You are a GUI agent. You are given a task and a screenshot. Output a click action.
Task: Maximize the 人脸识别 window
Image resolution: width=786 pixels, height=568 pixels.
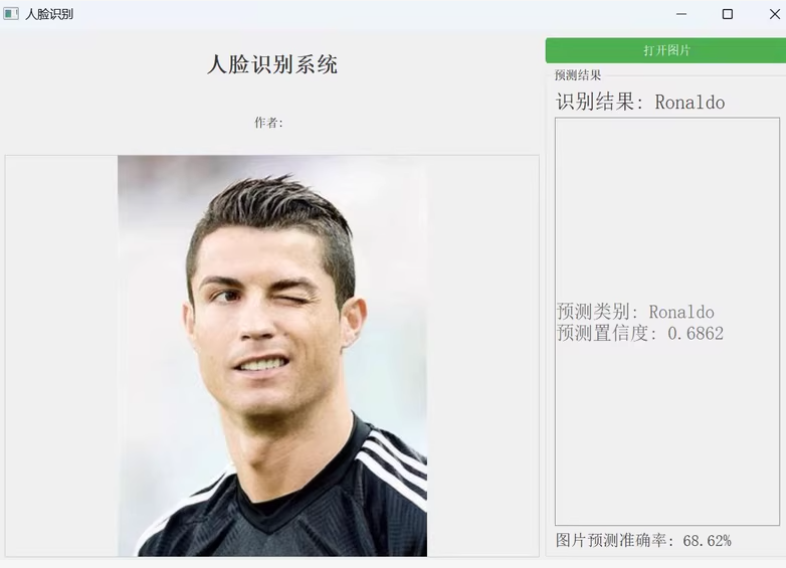tap(727, 14)
